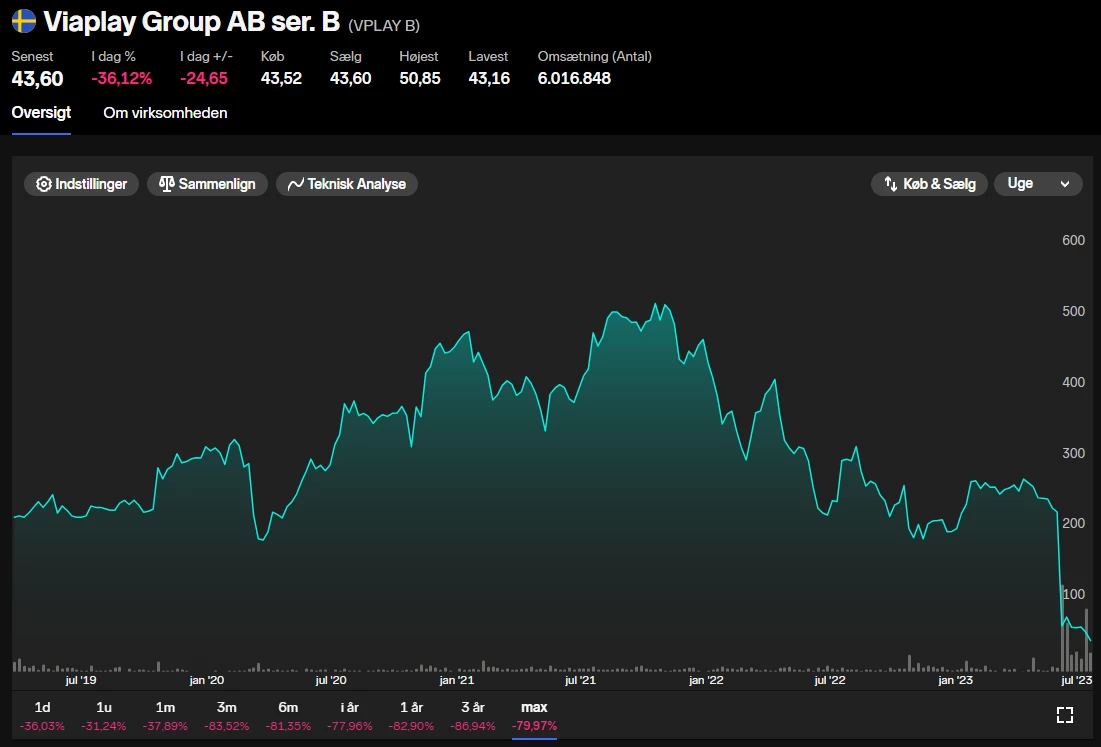Click the Swedish flag icon
1101x747 pixels.
(24, 21)
